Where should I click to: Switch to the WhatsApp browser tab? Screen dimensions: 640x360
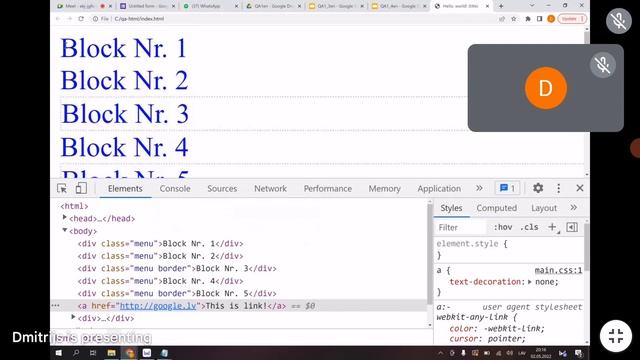click(210, 6)
